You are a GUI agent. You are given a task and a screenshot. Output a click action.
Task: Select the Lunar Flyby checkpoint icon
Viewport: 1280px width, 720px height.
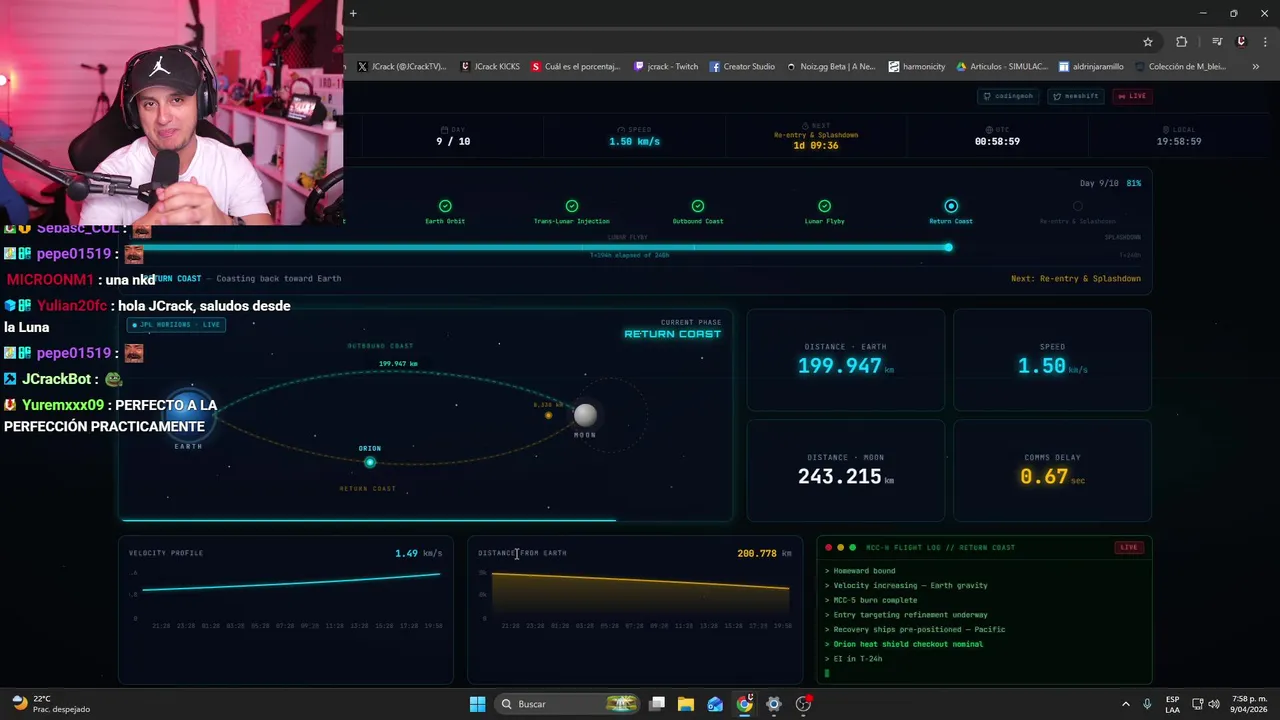tap(824, 206)
